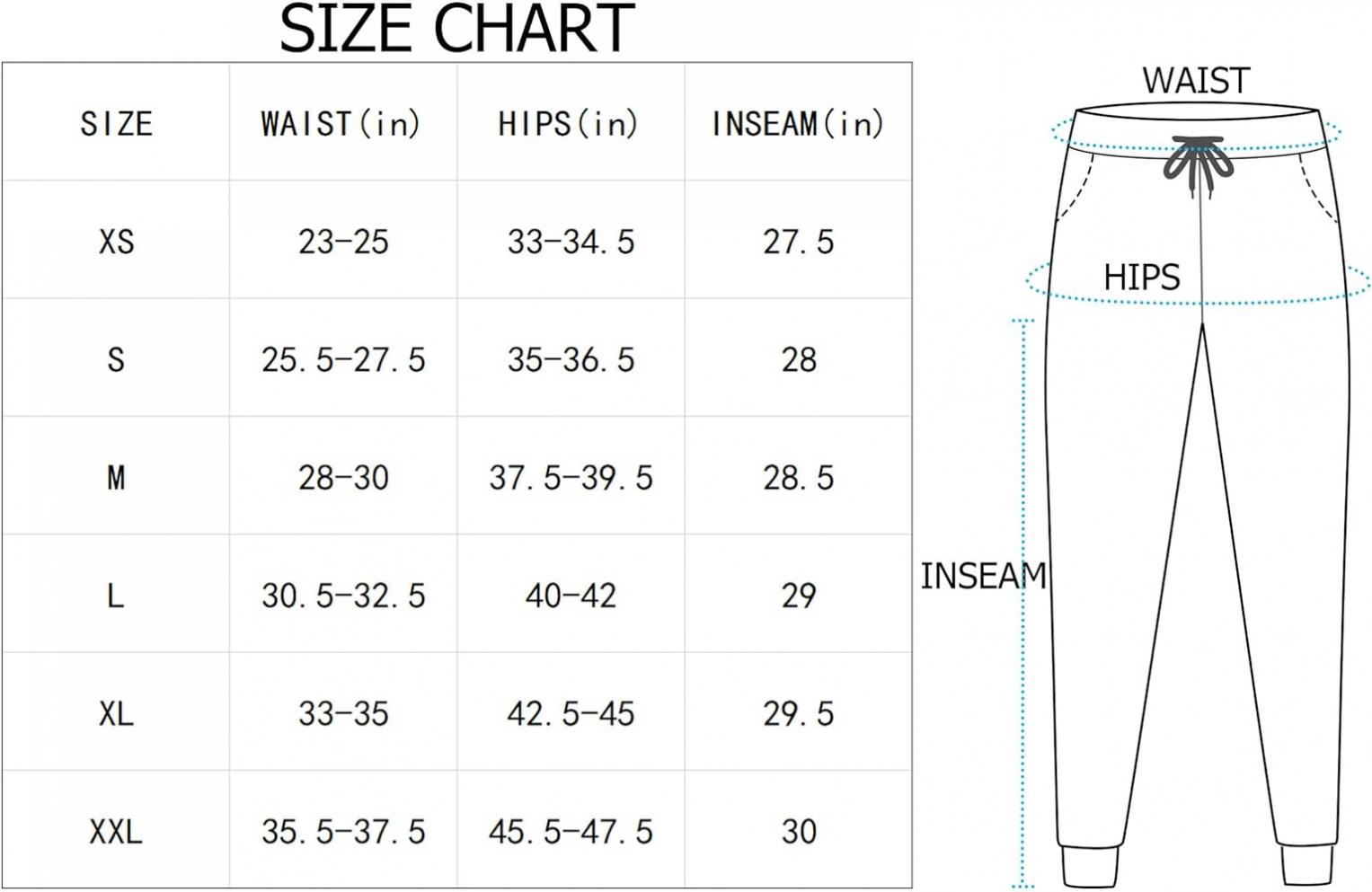Click the 29.5 inseam value
The image size is (1372, 892).
click(798, 714)
